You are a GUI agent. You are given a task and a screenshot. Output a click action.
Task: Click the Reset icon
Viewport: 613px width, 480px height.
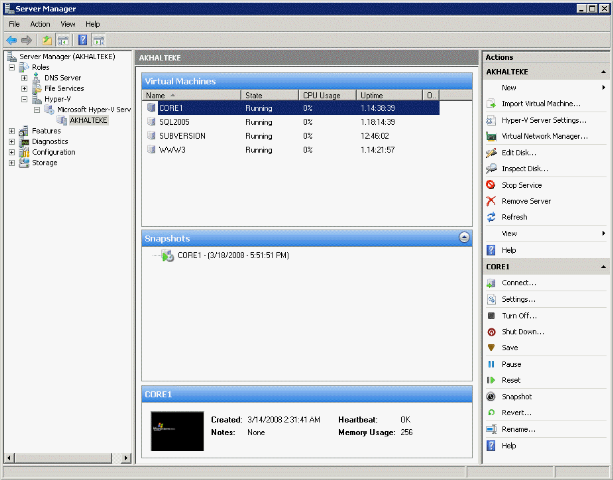pyautogui.click(x=491, y=380)
